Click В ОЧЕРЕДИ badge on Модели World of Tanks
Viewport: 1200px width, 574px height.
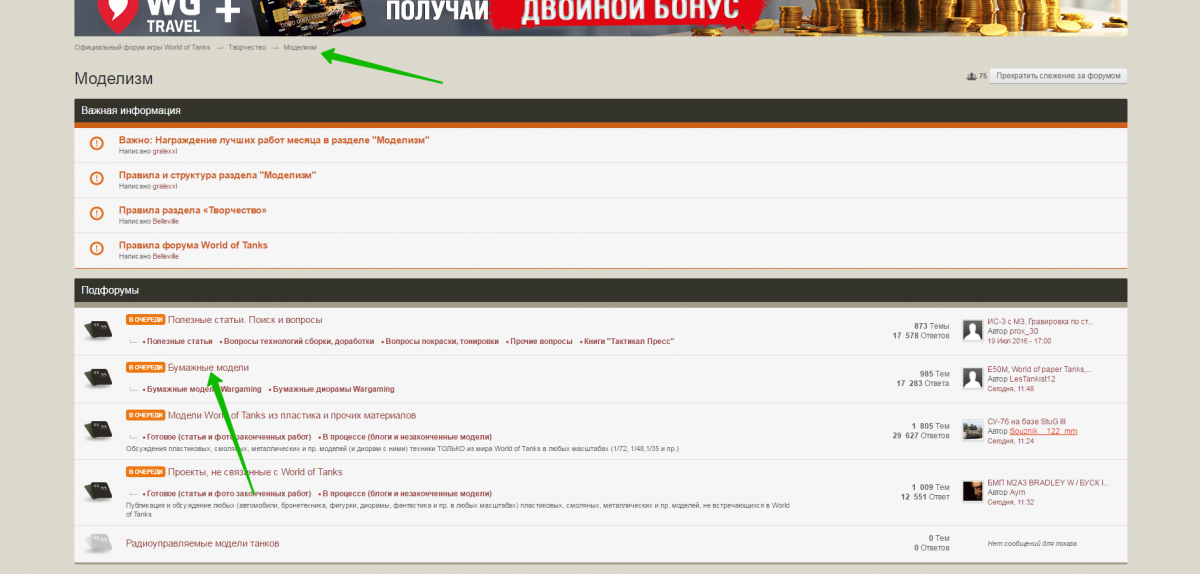[145, 415]
